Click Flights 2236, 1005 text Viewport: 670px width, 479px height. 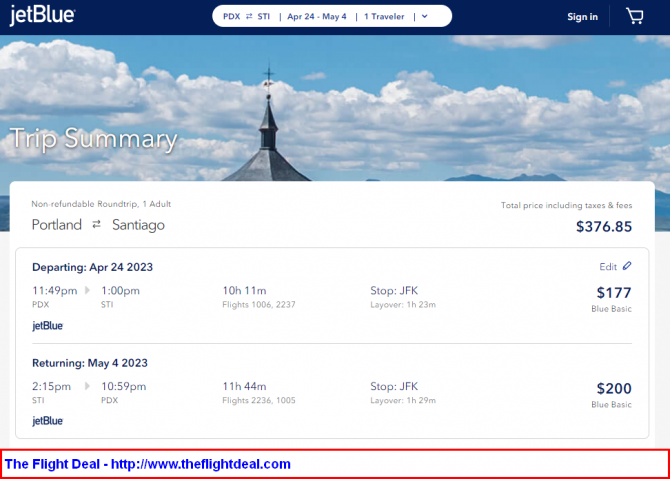[259, 400]
